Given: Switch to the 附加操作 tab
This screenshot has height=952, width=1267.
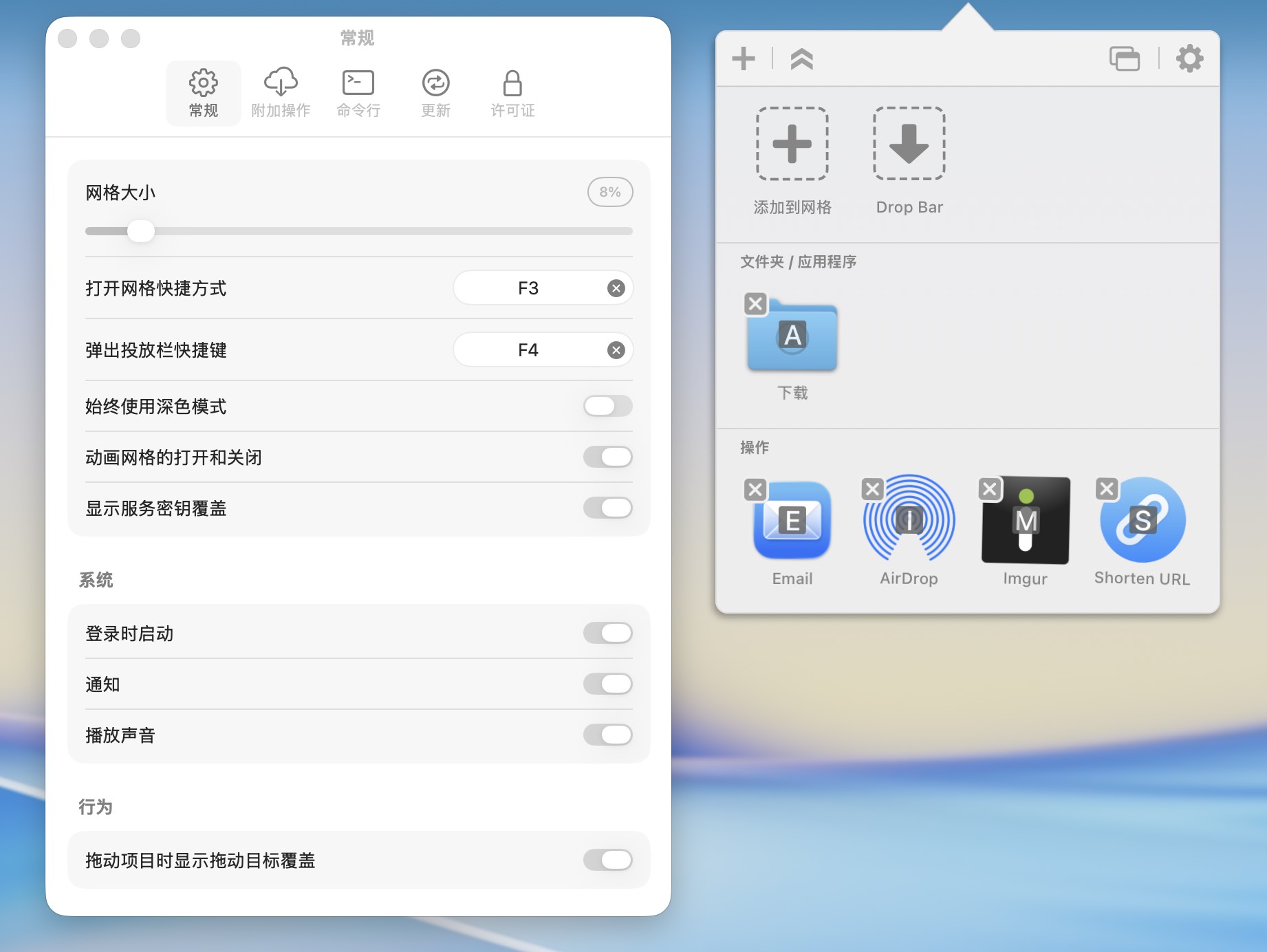Looking at the screenshot, I should pos(281,93).
